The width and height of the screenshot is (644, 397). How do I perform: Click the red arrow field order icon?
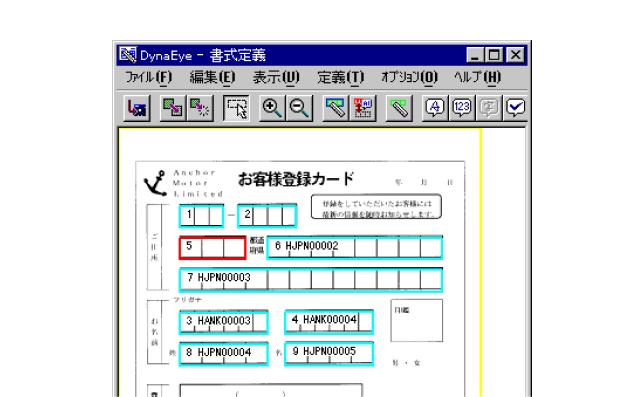(363, 108)
